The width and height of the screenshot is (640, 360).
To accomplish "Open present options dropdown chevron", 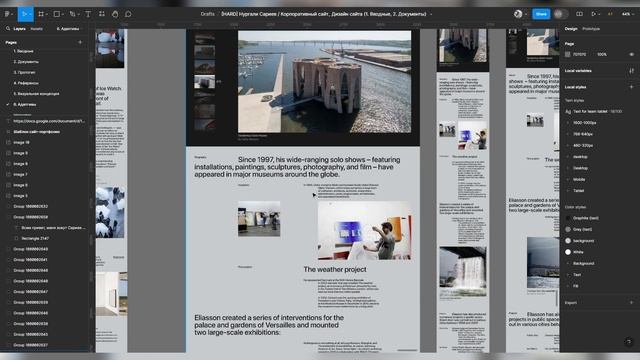I will 599,14.
